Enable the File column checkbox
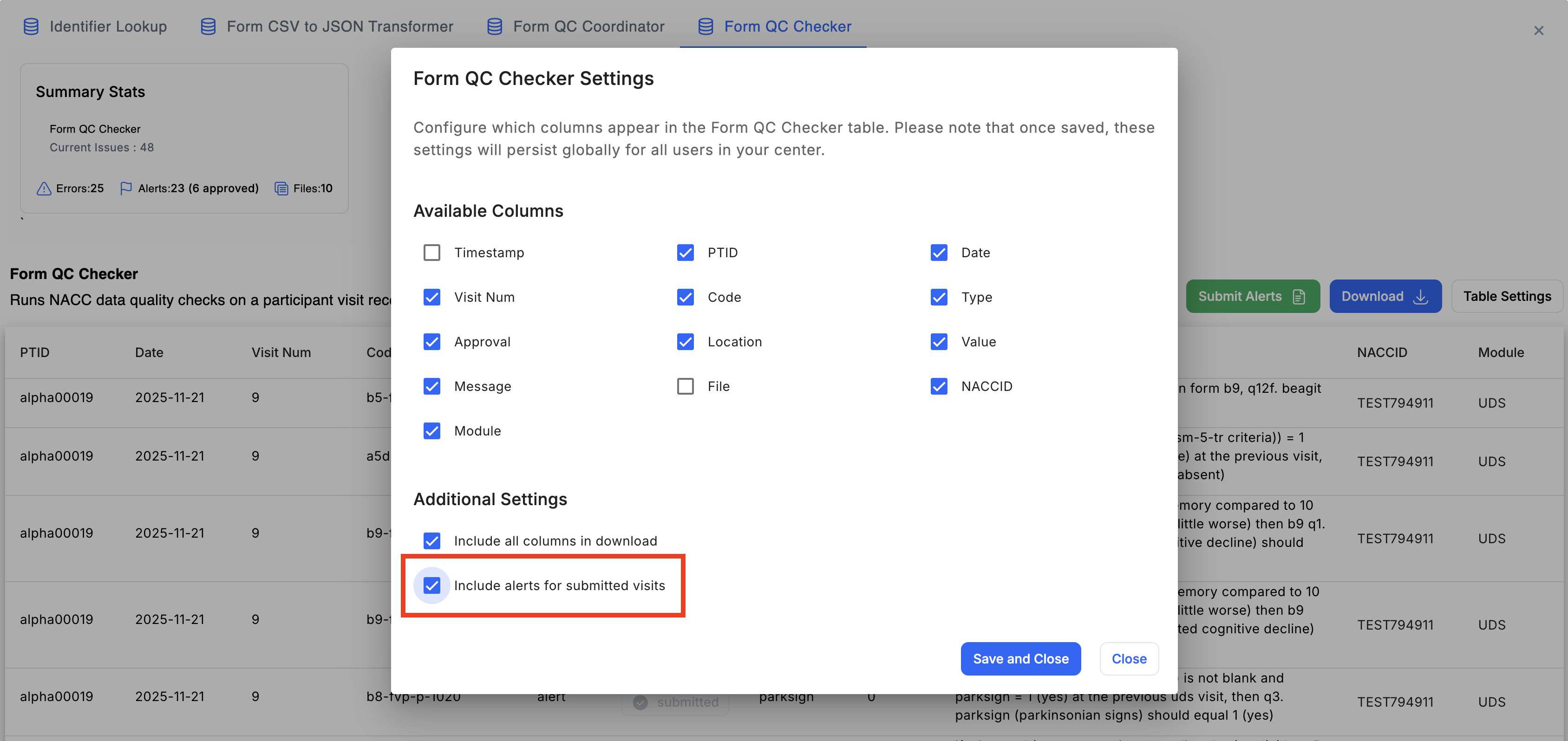This screenshot has height=741, width=1568. tap(686, 386)
